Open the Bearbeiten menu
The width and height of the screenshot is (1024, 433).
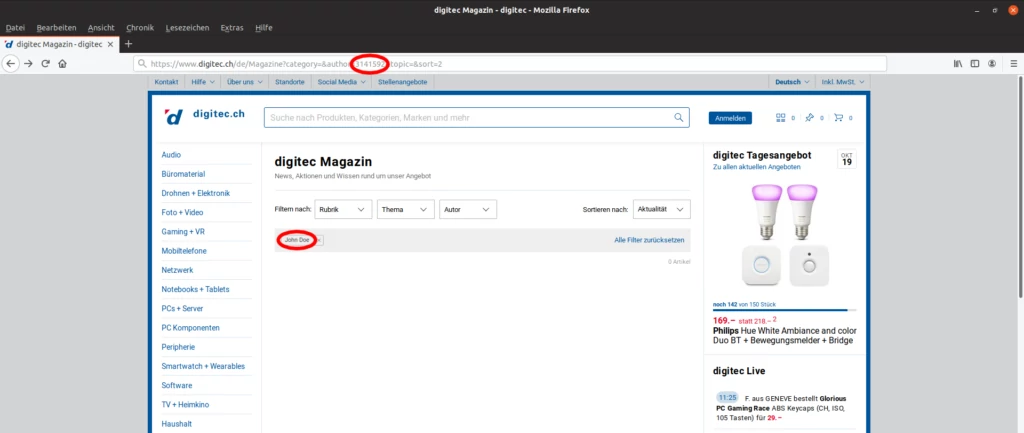click(56, 27)
